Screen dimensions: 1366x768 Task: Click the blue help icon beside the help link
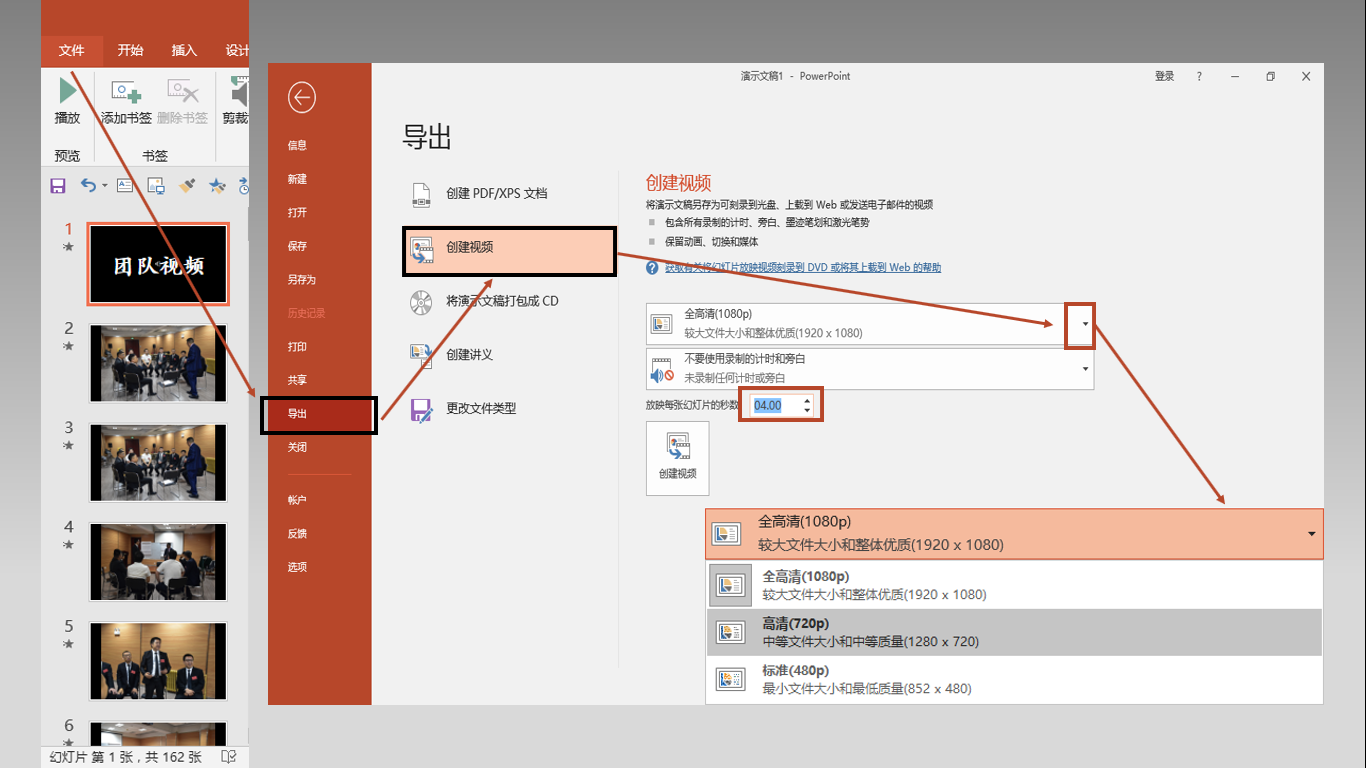(x=653, y=268)
